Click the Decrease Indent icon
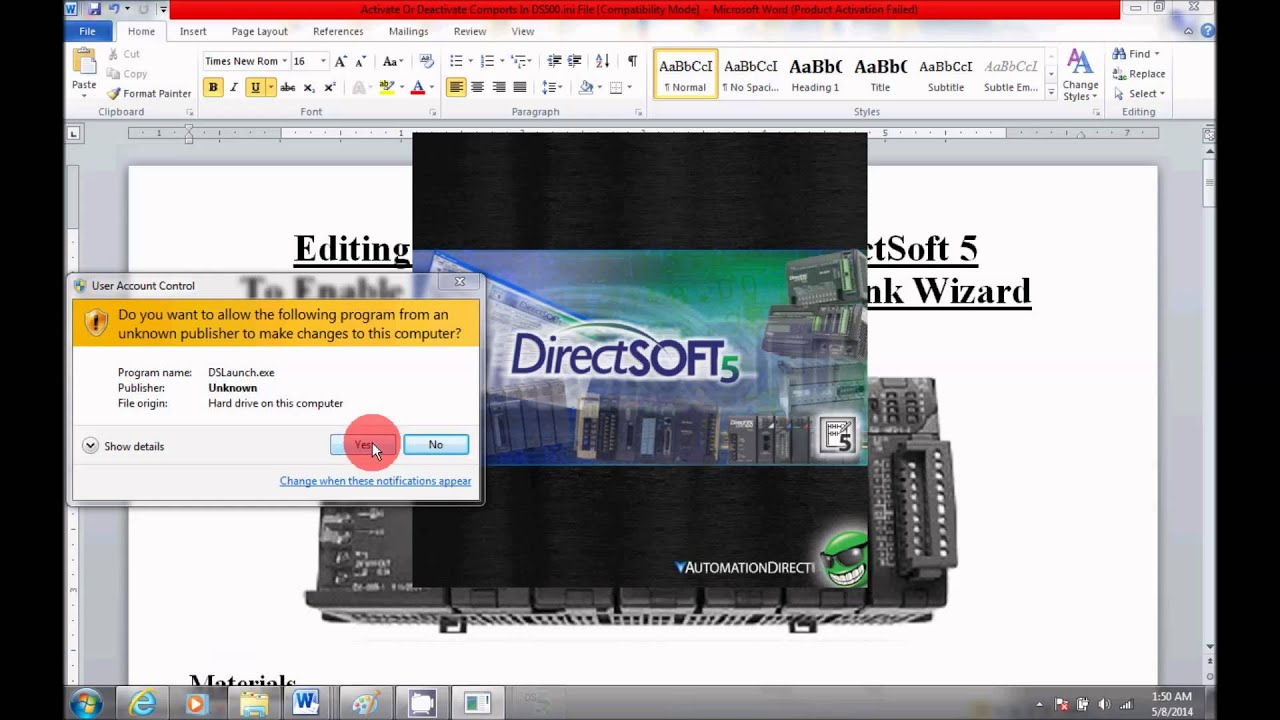Image resolution: width=1280 pixels, height=720 pixels. [555, 61]
